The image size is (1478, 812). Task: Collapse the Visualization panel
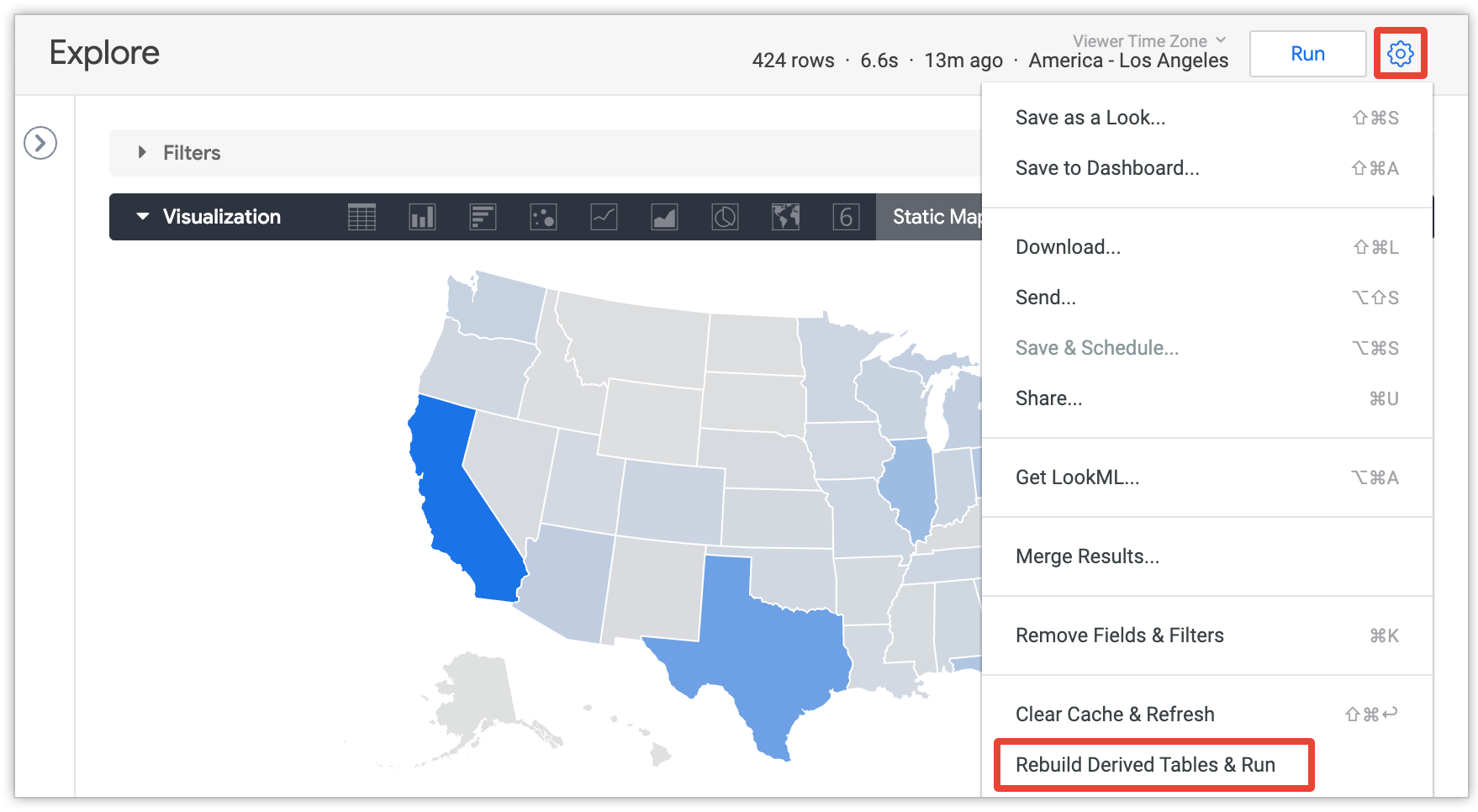(x=141, y=217)
